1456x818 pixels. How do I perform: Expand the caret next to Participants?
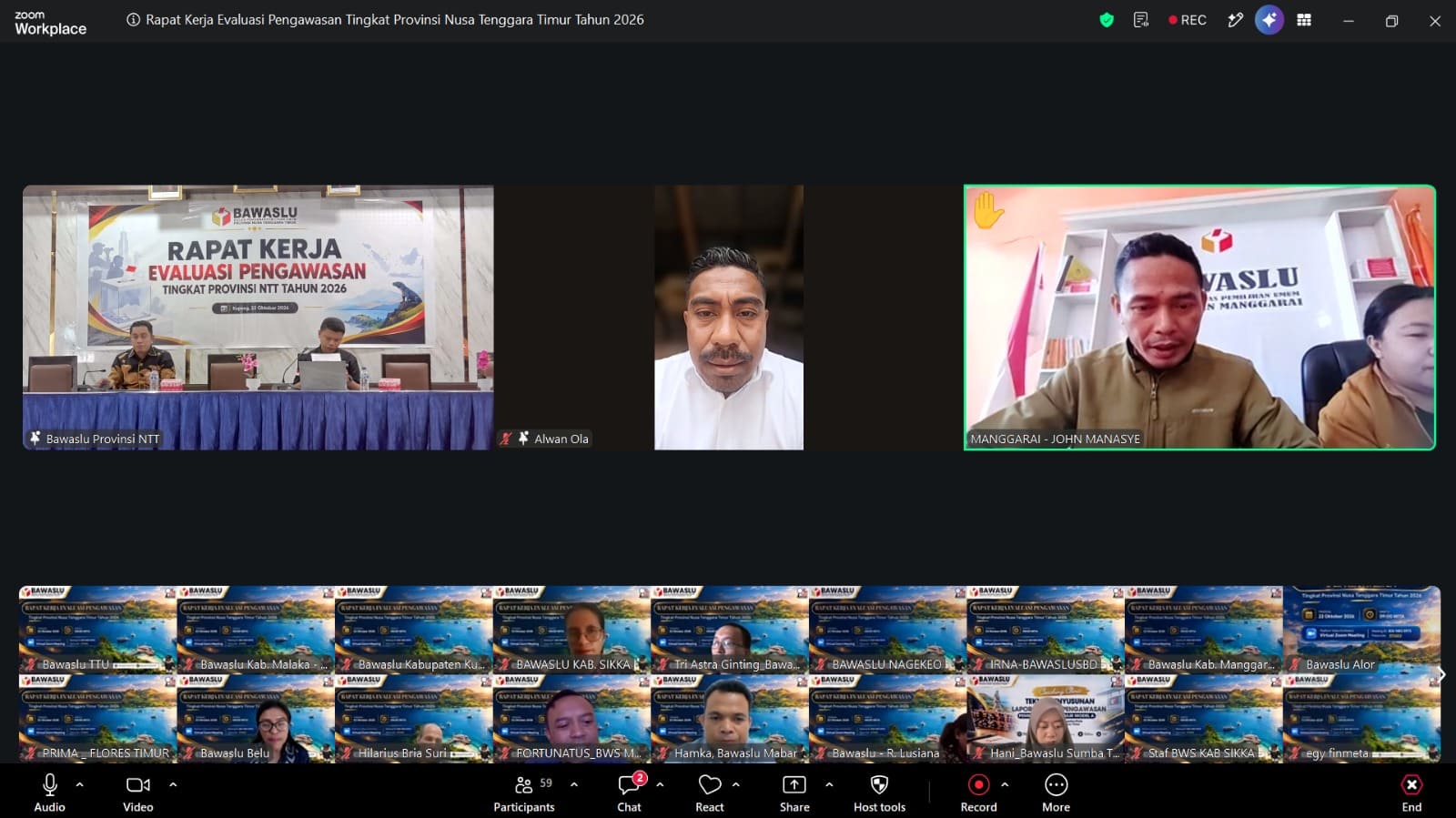click(x=574, y=784)
